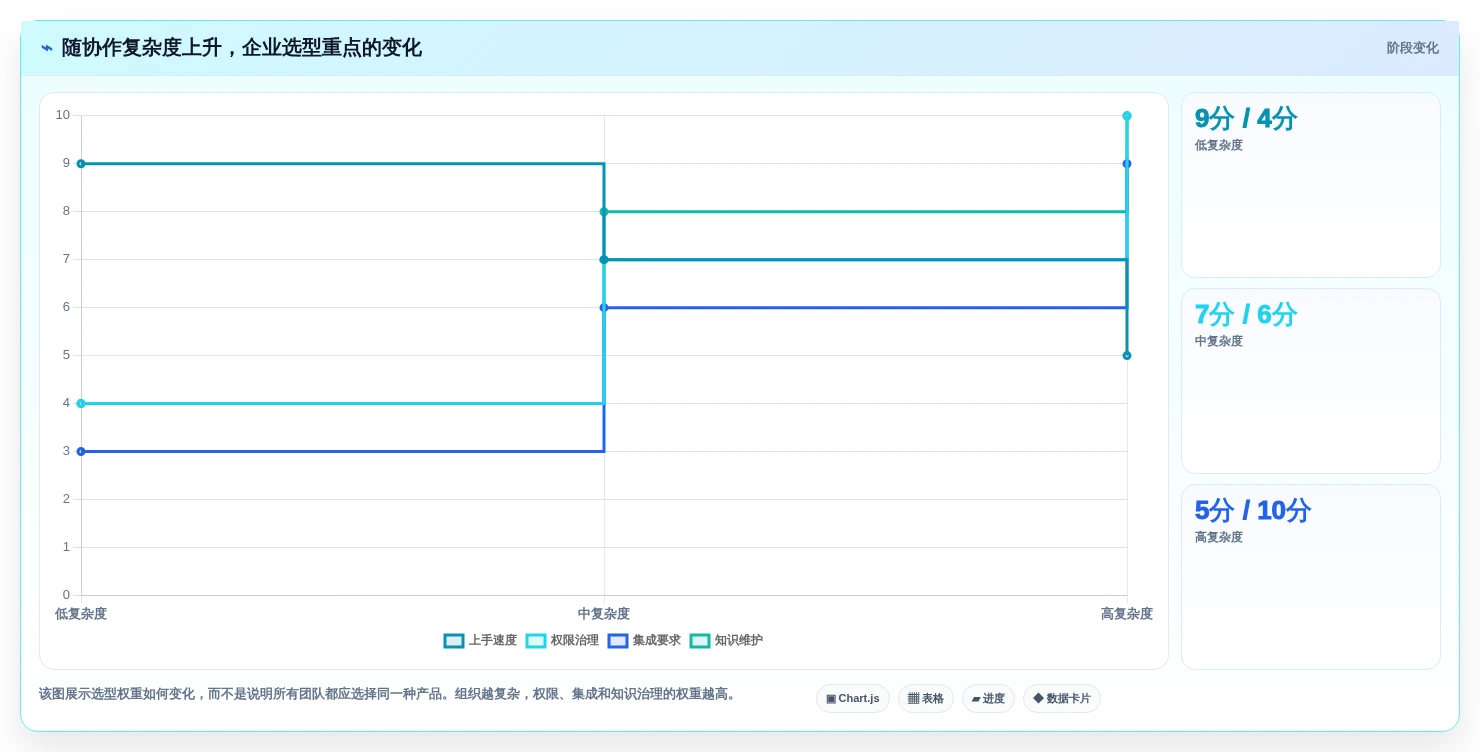This screenshot has height=752, width=1480.
Task: Click the 知识维护 legend color box
Action: point(700,641)
